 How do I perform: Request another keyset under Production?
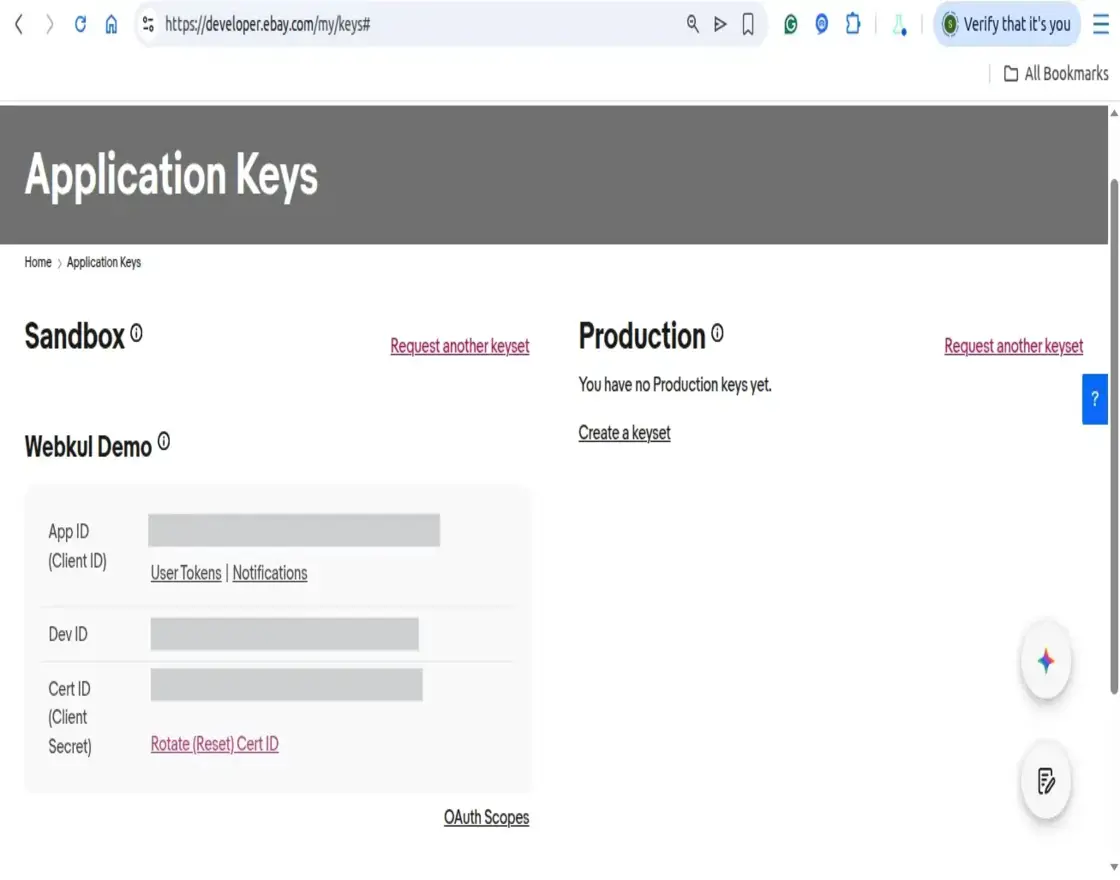pos(1013,346)
